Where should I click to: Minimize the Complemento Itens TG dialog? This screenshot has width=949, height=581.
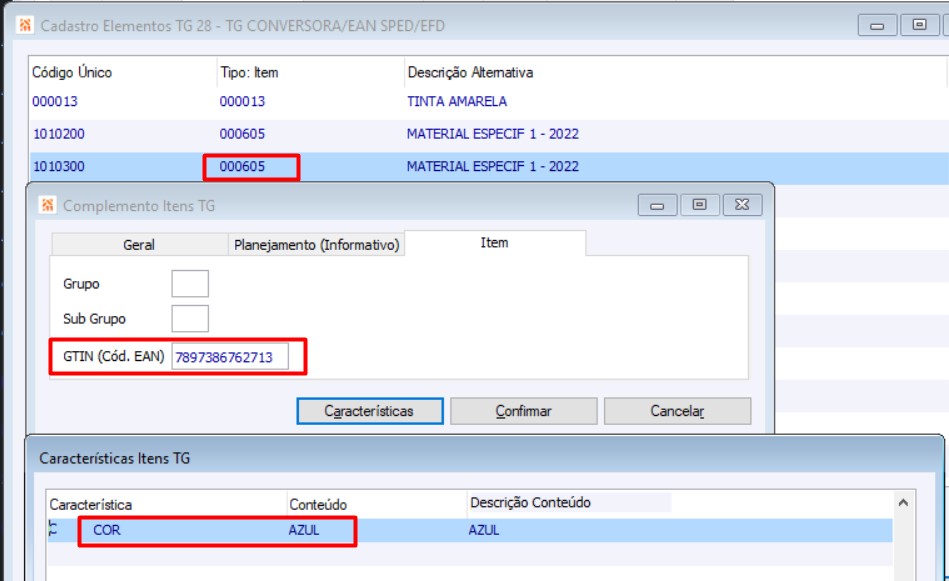657,205
